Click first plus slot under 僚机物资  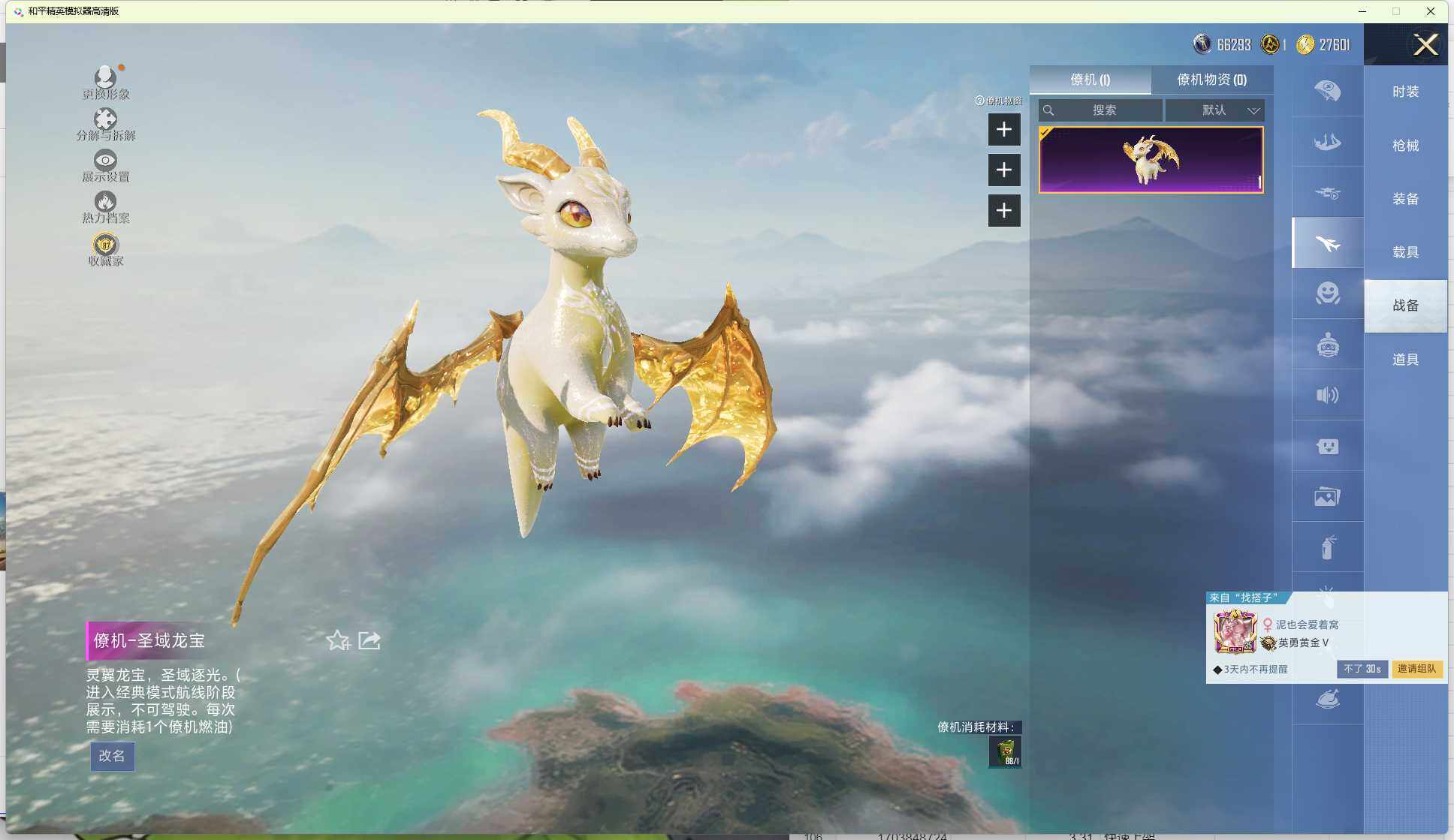1003,129
